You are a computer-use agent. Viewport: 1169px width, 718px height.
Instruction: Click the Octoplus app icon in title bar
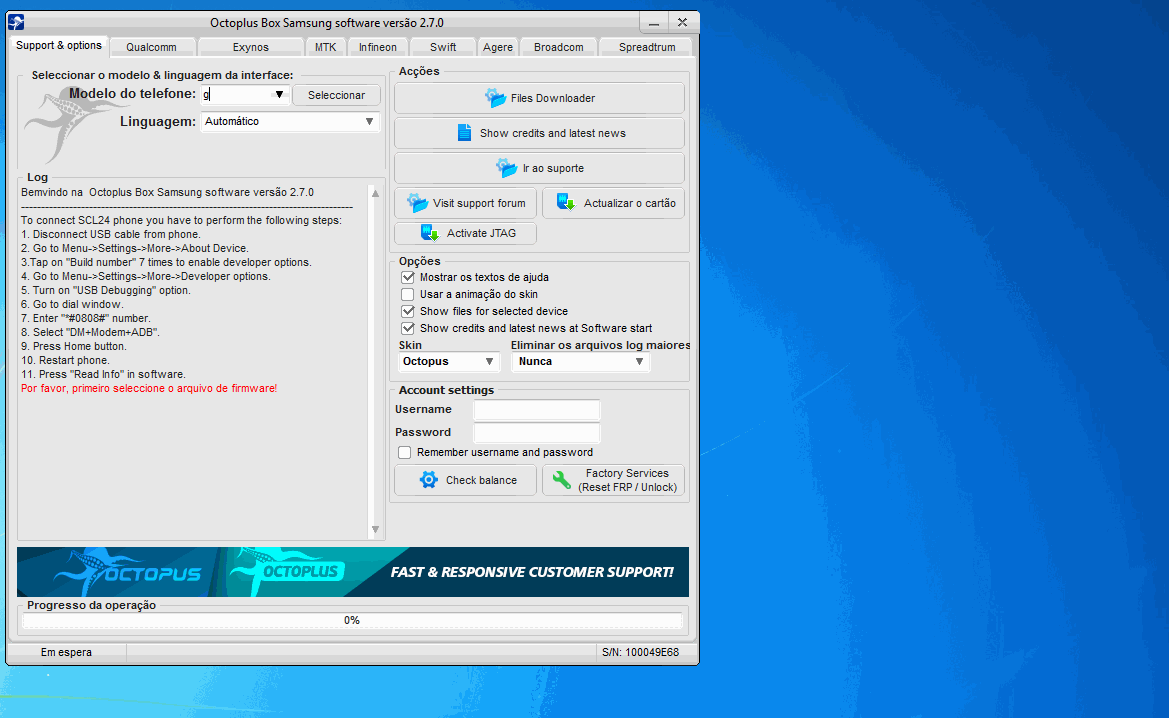coord(16,22)
